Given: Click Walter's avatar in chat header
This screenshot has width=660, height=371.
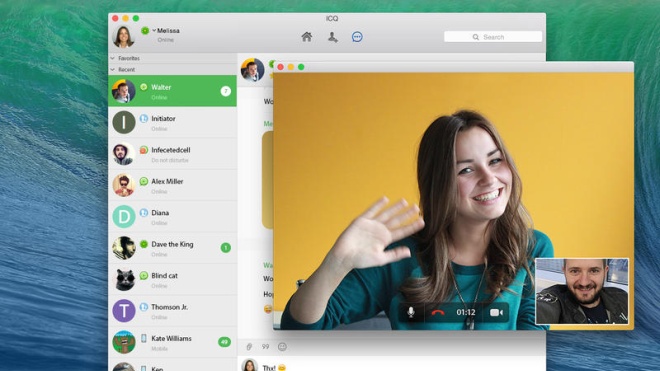Looking at the screenshot, I should [252, 69].
